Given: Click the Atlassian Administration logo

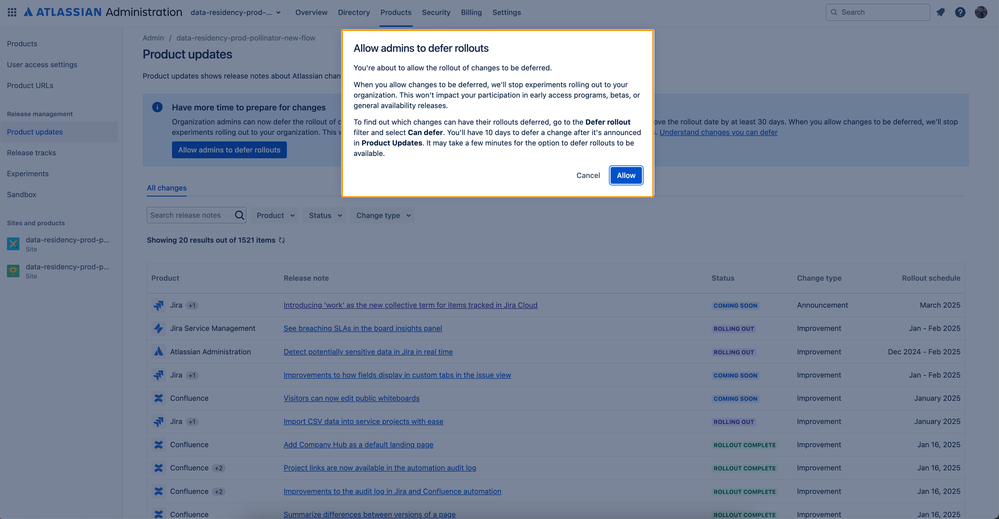Looking at the screenshot, I should (x=103, y=12).
